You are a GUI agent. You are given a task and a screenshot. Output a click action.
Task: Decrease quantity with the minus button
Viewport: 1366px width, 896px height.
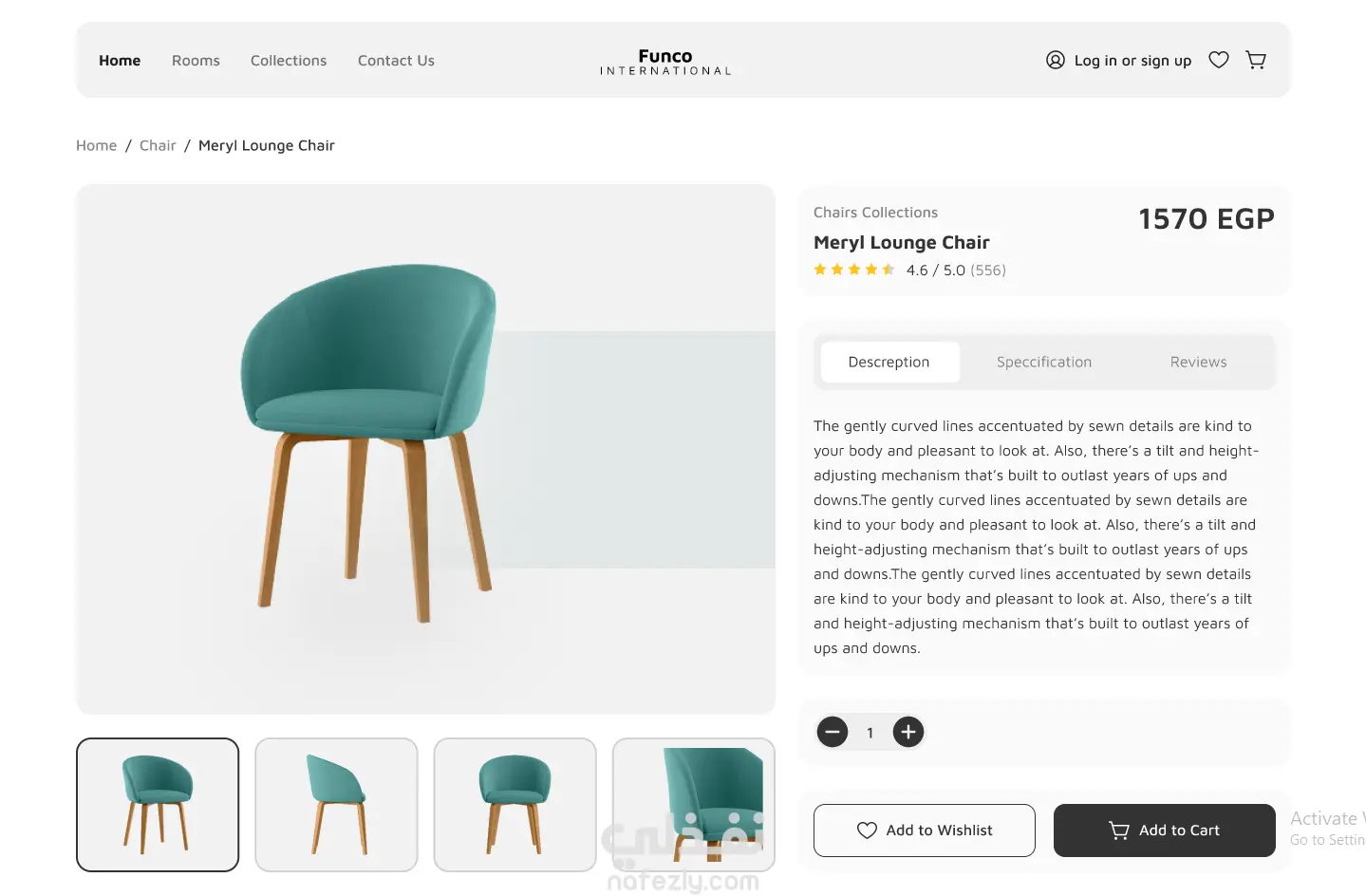pos(833,732)
